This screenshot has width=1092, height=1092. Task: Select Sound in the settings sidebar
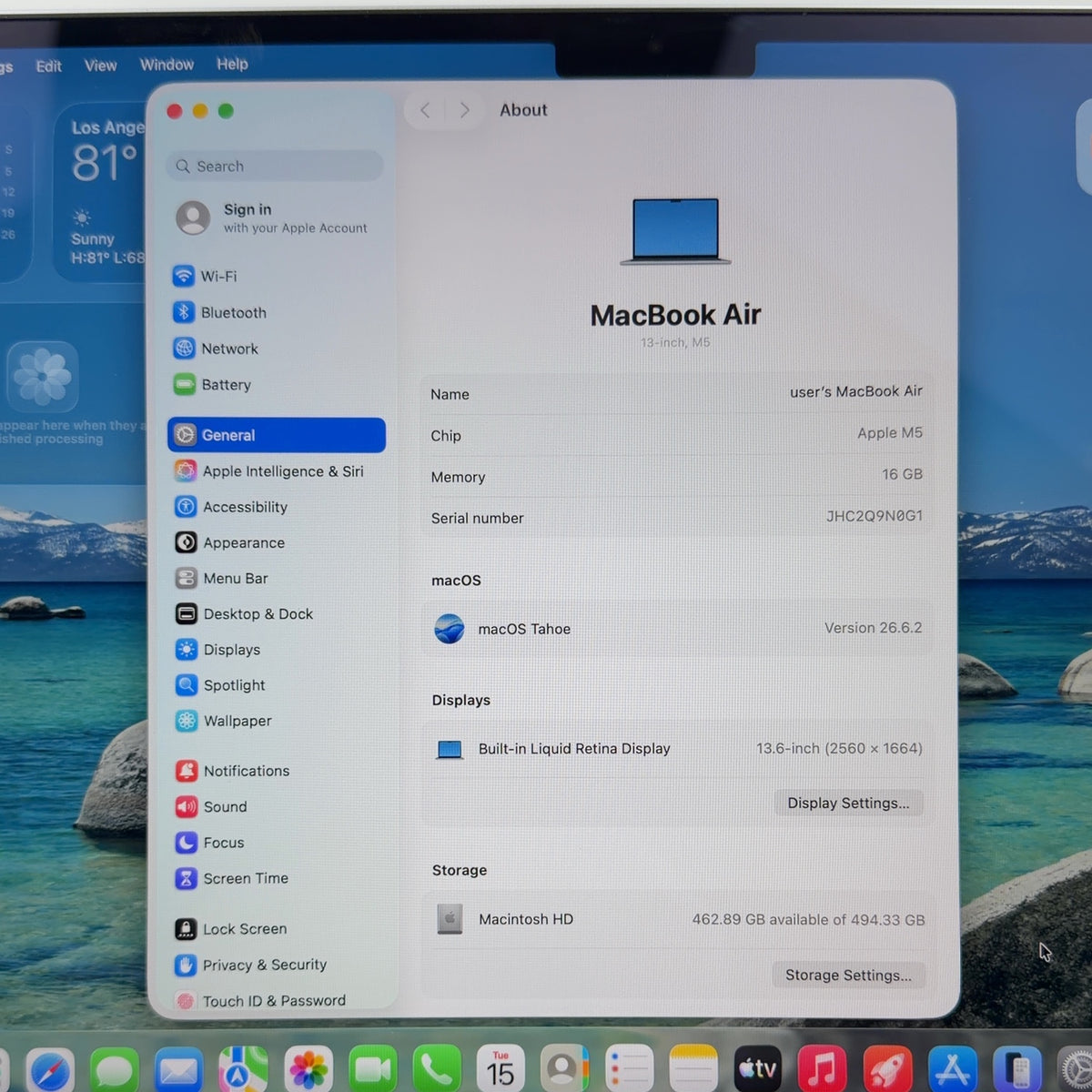click(x=276, y=806)
